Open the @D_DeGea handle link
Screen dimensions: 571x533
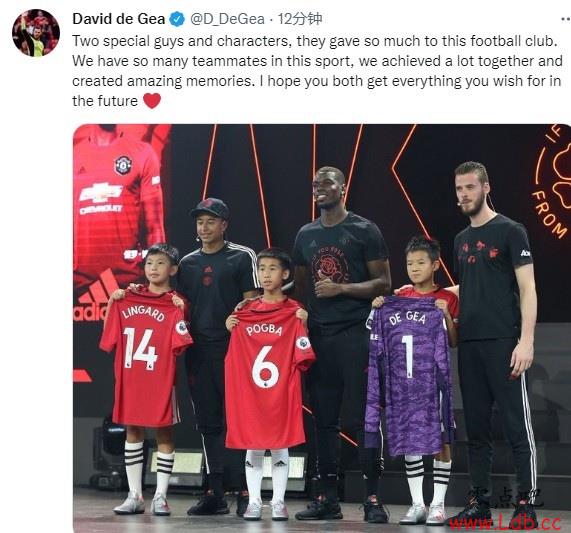coord(227,19)
